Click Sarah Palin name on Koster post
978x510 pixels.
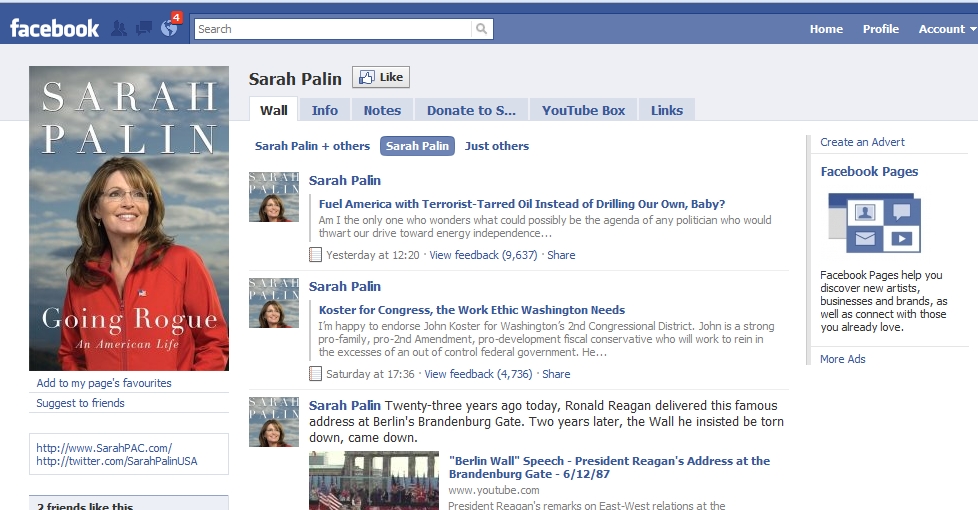tap(345, 287)
